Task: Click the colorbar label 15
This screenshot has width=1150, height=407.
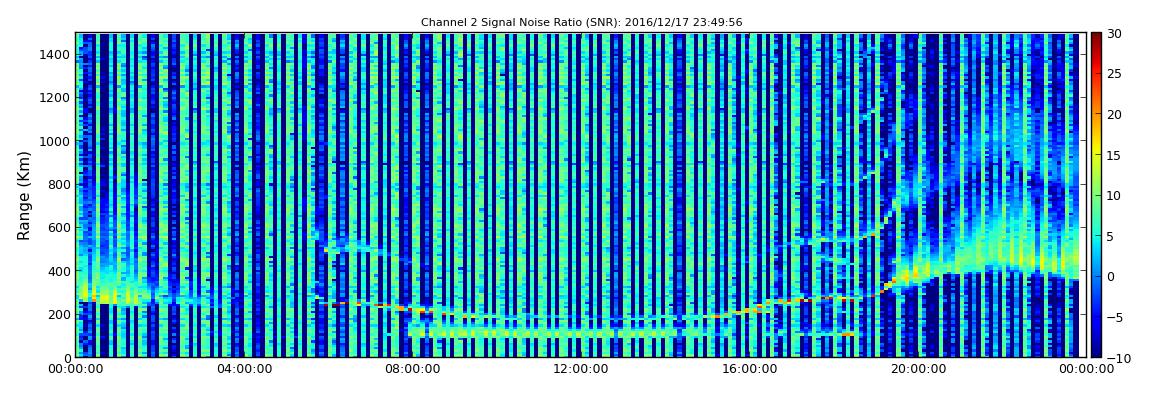Action: 1115,155
